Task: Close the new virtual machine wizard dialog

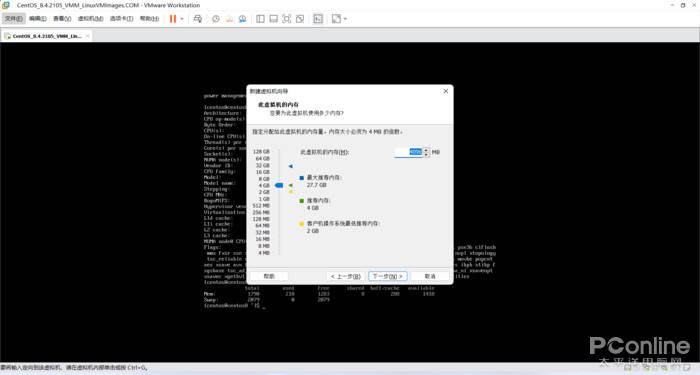Action: pos(446,91)
